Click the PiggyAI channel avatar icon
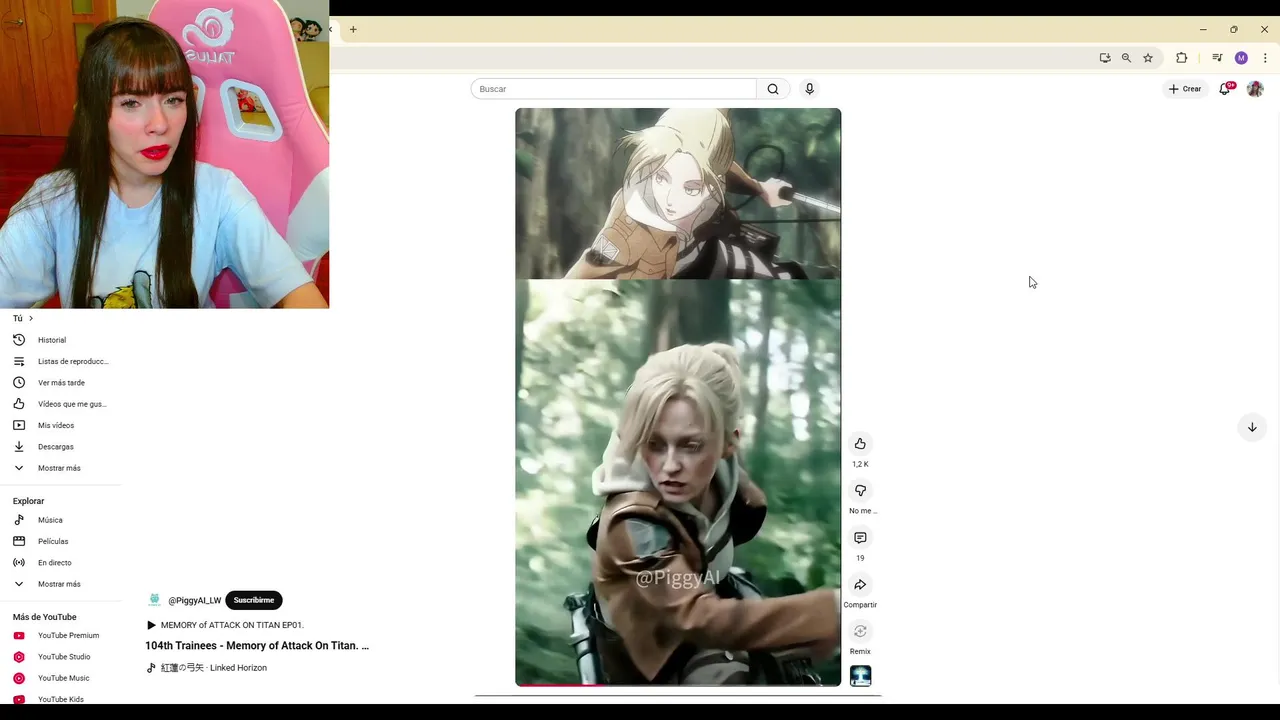The image size is (1280, 720). [x=154, y=600]
